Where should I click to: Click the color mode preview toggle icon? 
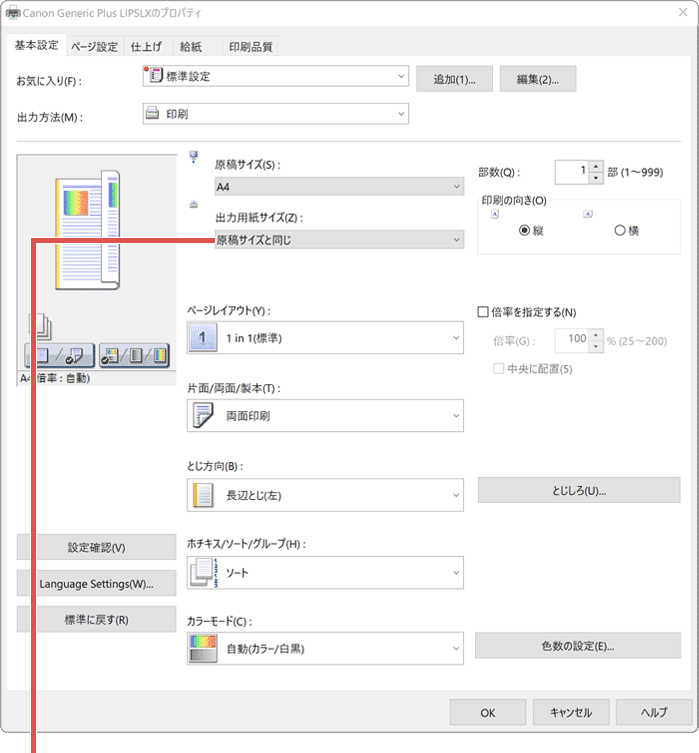click(x=134, y=356)
